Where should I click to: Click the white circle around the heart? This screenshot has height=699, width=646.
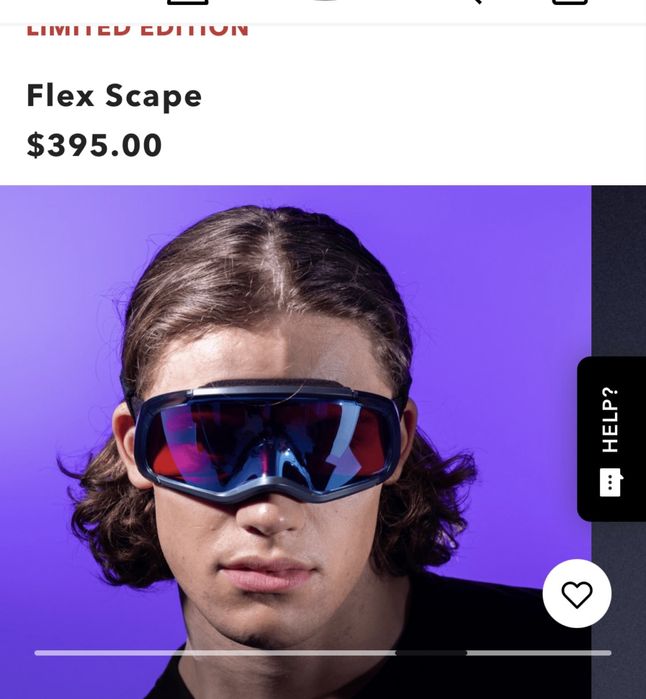click(577, 593)
